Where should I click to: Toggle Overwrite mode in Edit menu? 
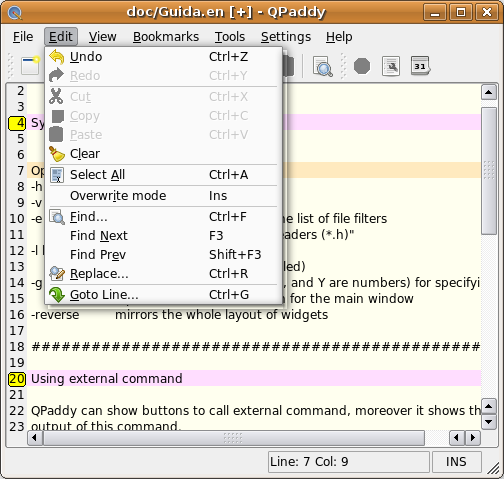(163, 196)
